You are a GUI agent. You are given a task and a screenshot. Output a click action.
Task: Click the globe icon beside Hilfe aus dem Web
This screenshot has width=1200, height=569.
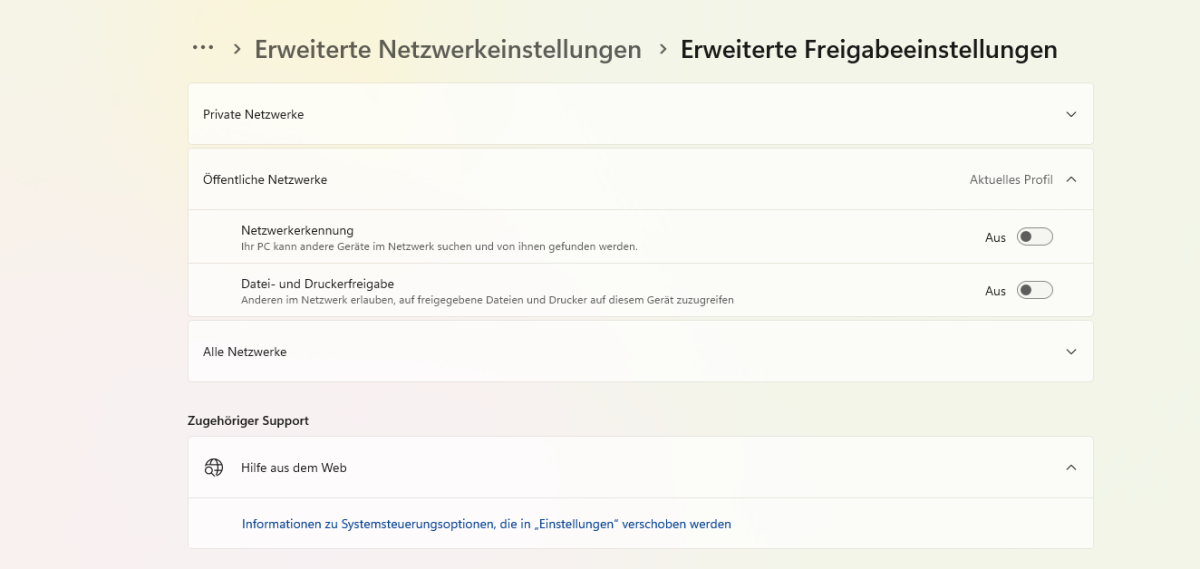click(213, 467)
